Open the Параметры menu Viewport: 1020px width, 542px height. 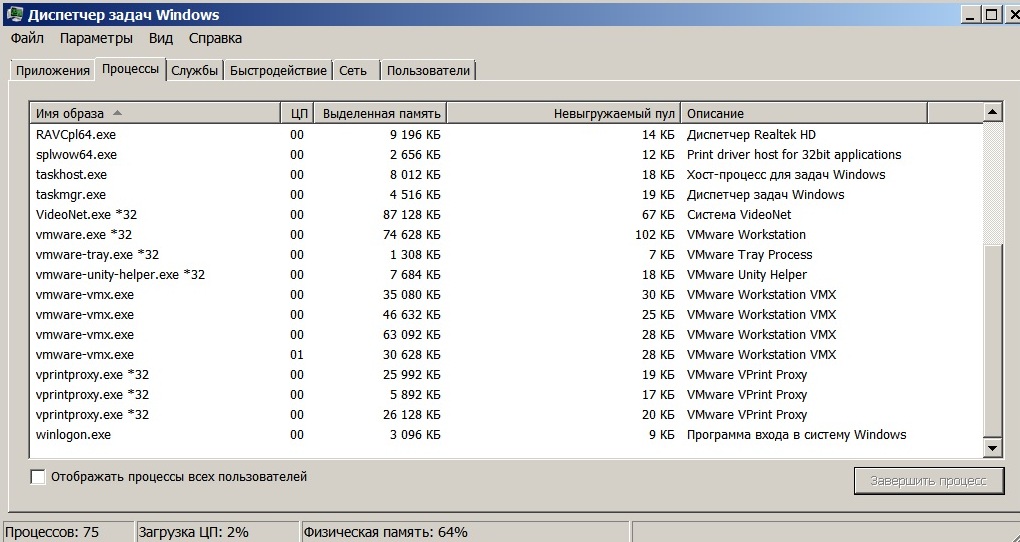pos(96,39)
